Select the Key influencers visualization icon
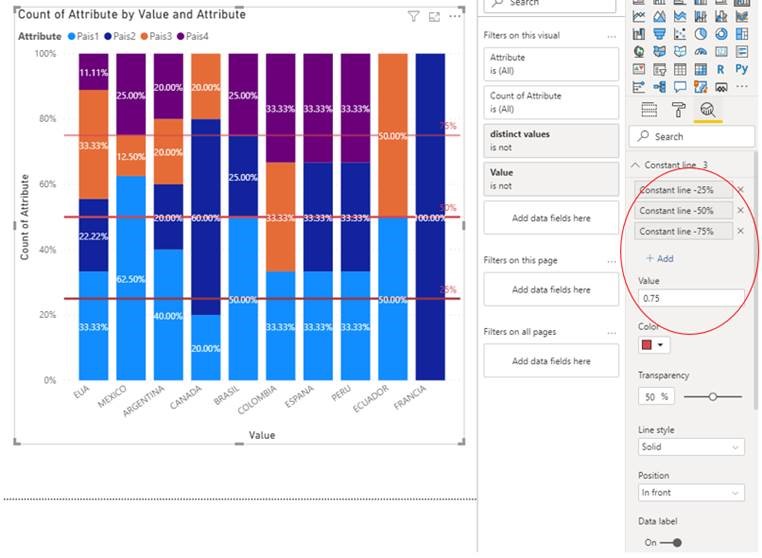The height and width of the screenshot is (558, 762). (639, 87)
